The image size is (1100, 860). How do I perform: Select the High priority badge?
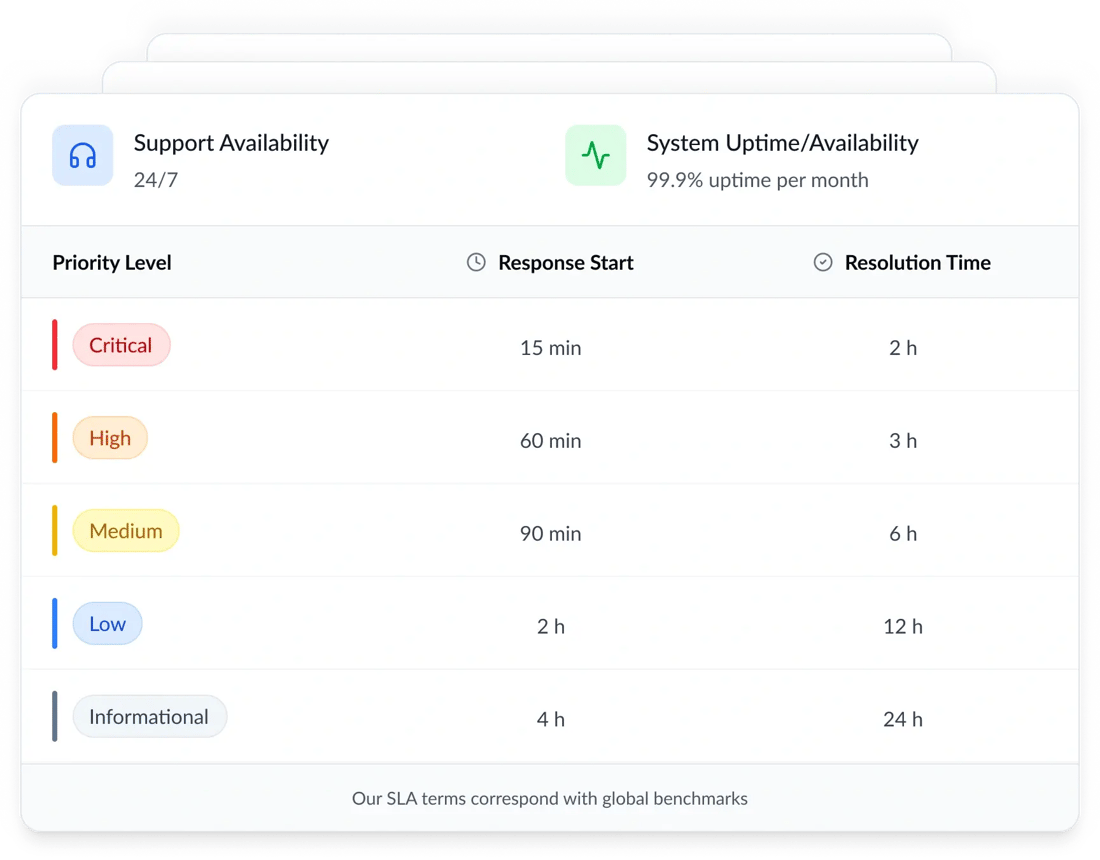(x=110, y=439)
